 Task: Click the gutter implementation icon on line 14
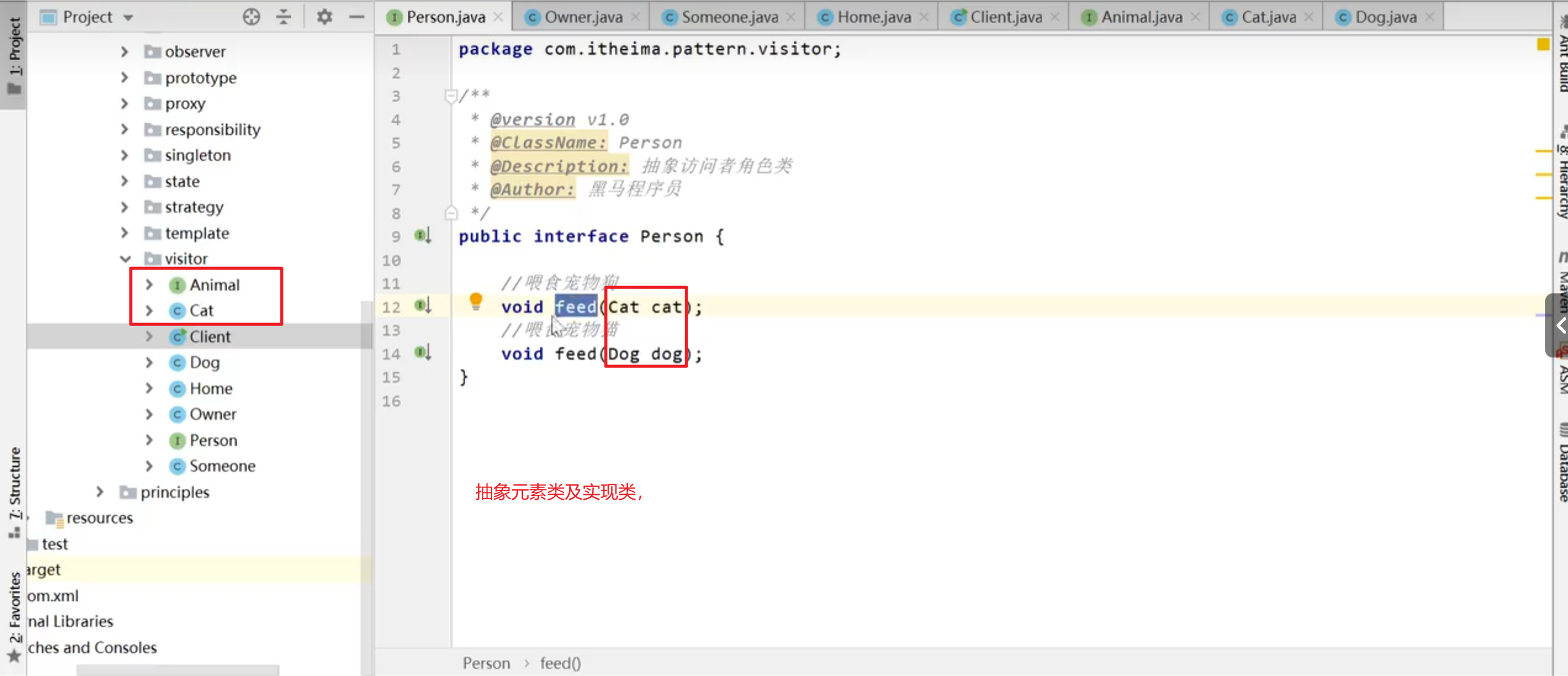pyautogui.click(x=423, y=352)
